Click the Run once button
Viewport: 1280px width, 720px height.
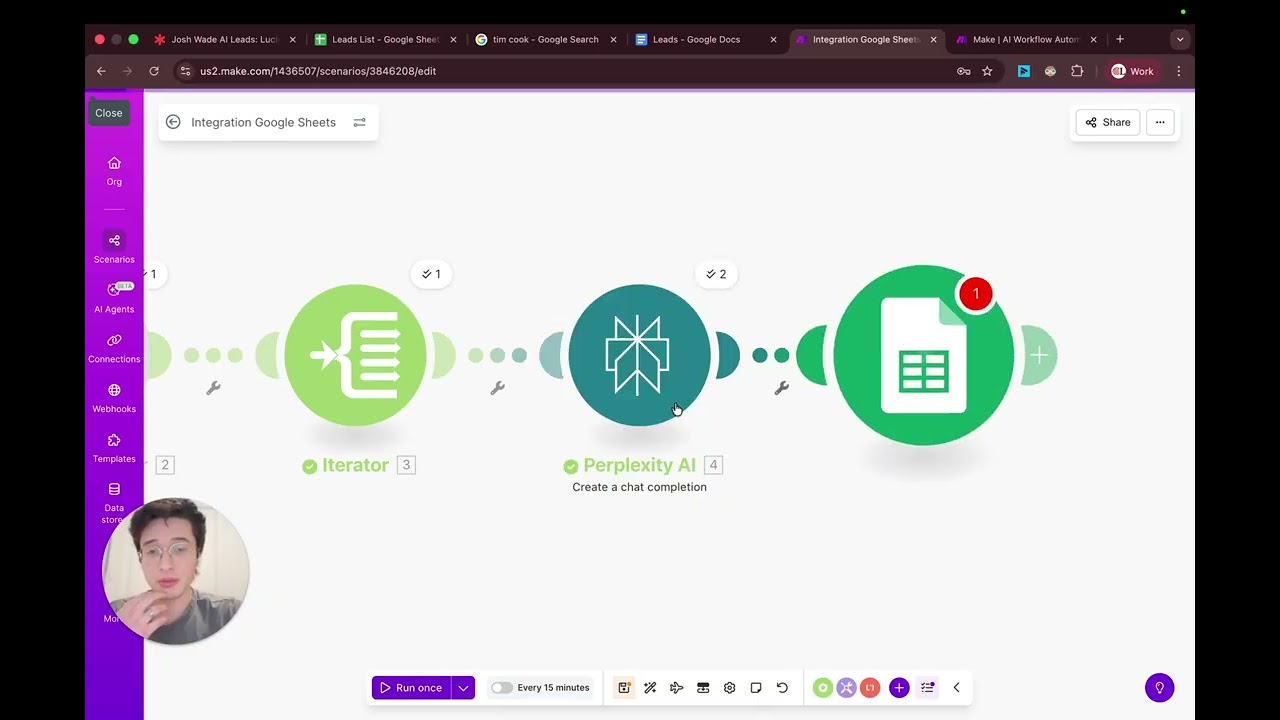(411, 687)
